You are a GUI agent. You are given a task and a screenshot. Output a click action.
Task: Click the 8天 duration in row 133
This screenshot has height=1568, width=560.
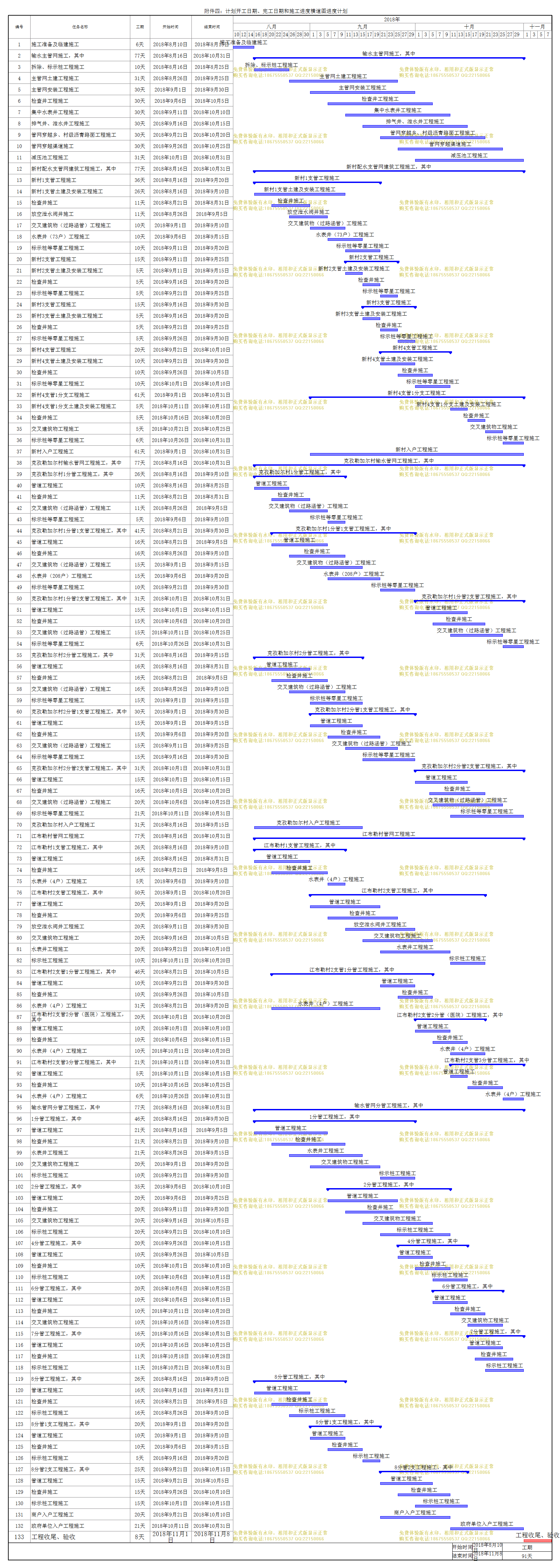point(140,1537)
